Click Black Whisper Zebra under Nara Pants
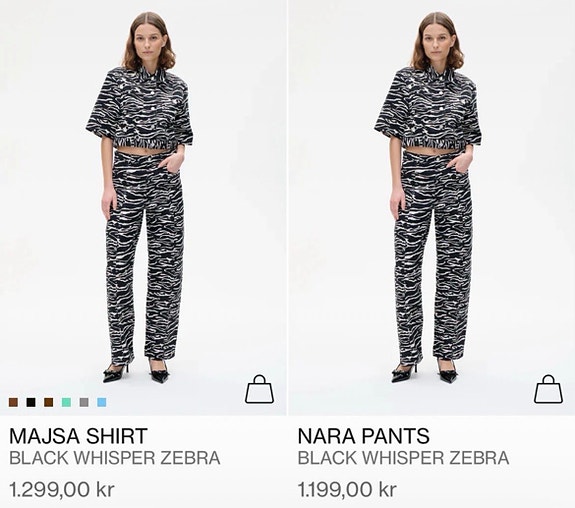 coord(403,458)
